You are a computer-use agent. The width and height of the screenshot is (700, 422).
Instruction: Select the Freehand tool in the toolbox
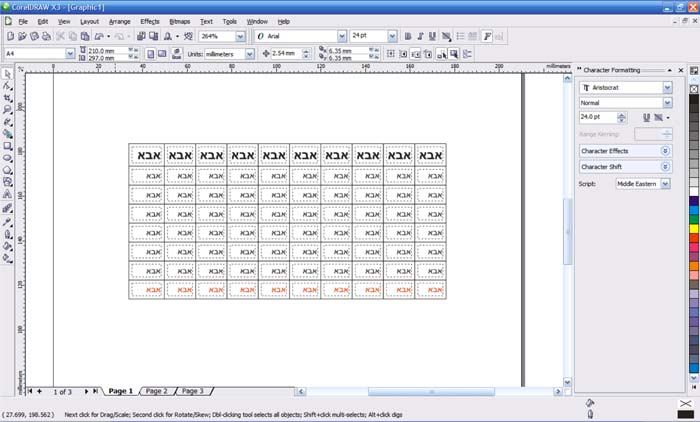coord(7,122)
